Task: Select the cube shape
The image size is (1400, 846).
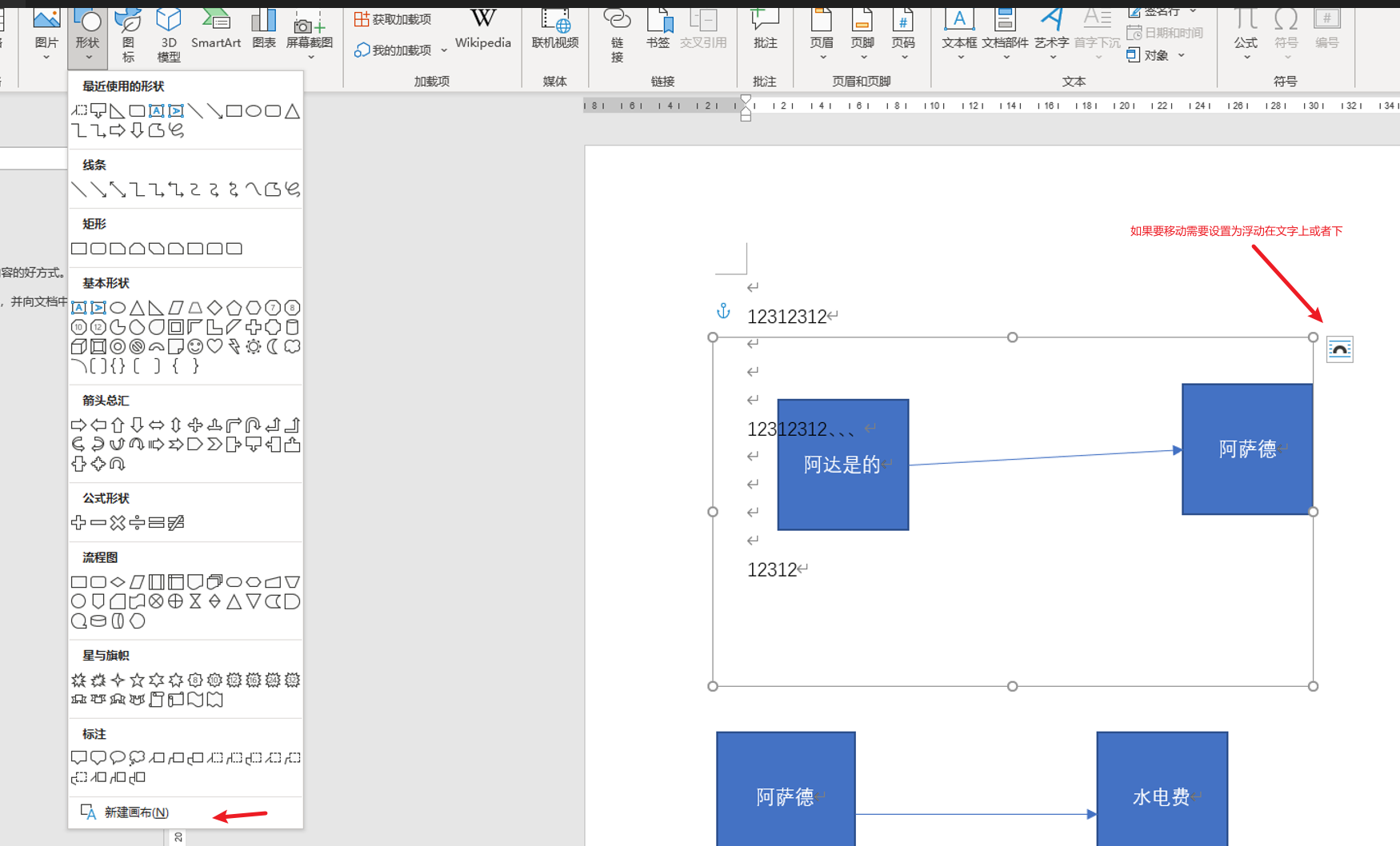Action: coord(78,346)
